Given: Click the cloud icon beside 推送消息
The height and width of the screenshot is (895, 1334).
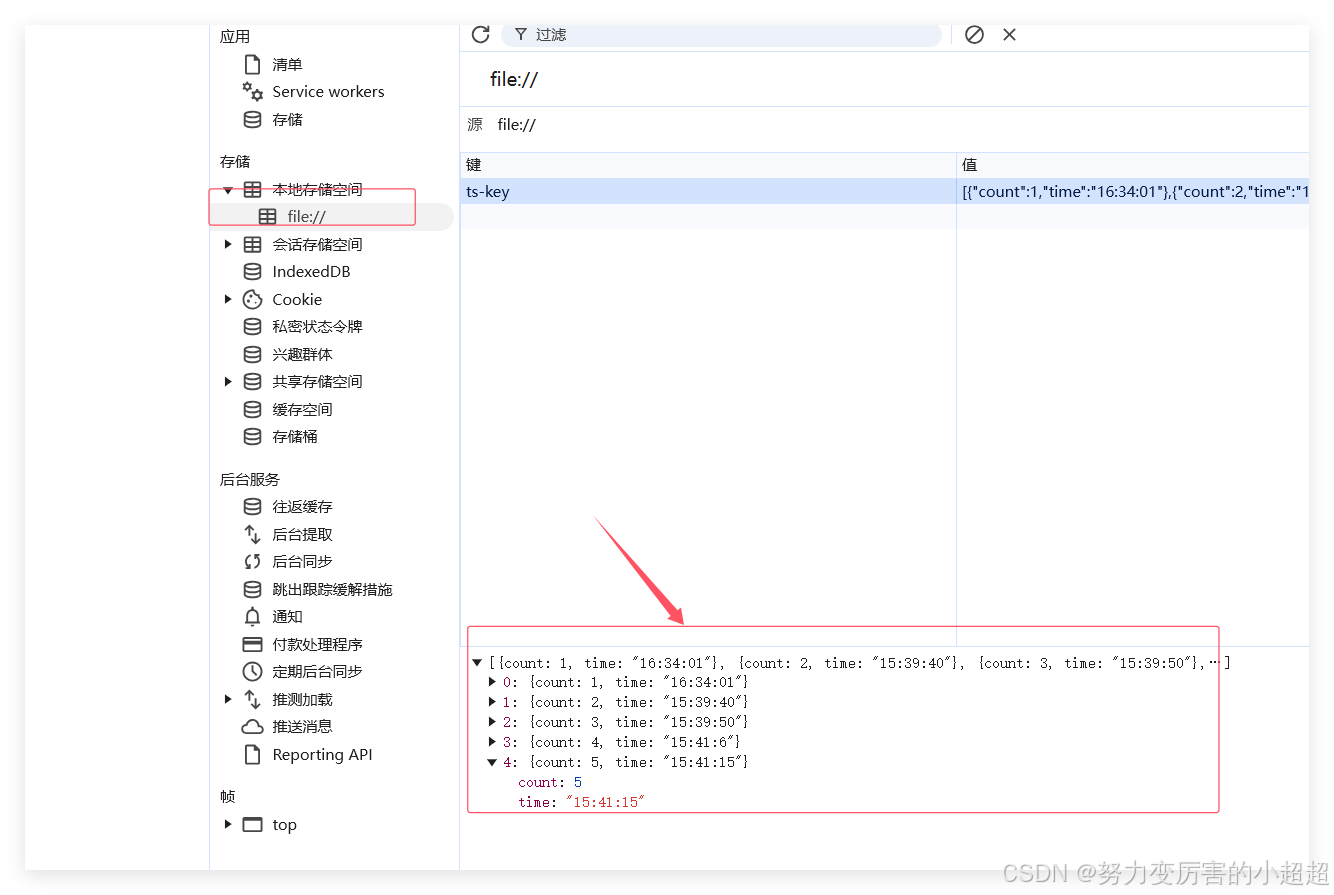Looking at the screenshot, I should click(253, 727).
